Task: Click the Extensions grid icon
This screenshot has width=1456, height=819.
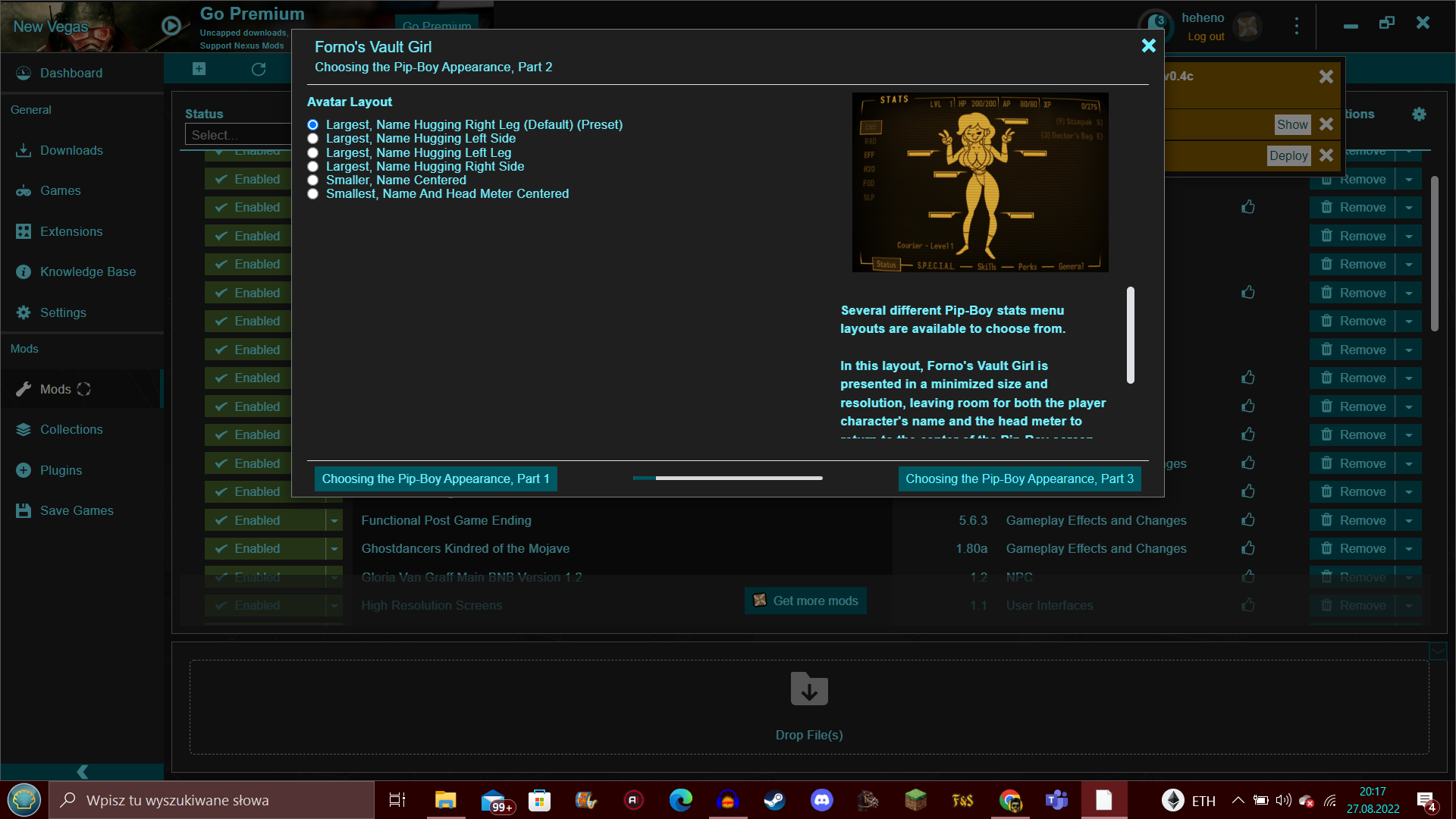Action: coord(24,231)
